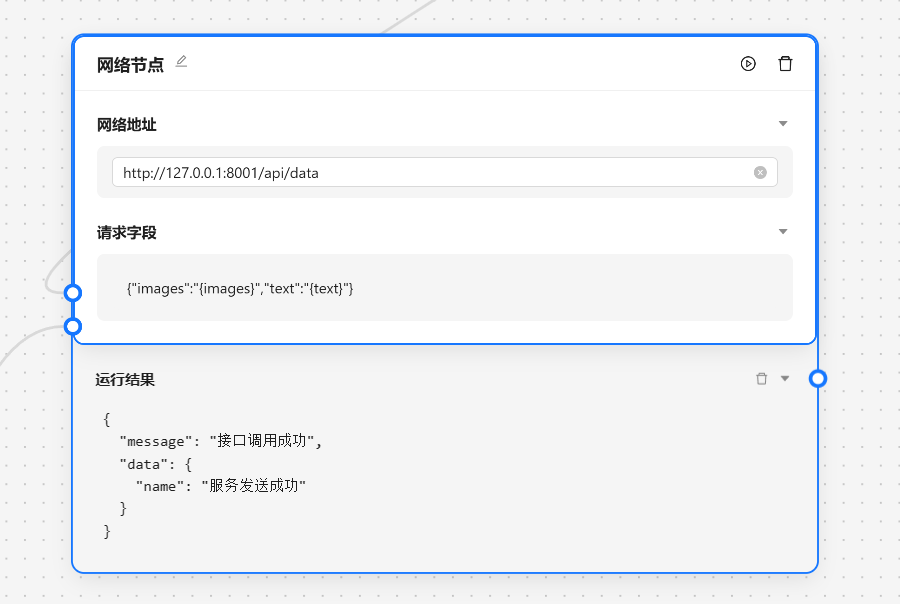The image size is (900, 604).
Task: Select the lower left input connection port
Action: point(72,326)
